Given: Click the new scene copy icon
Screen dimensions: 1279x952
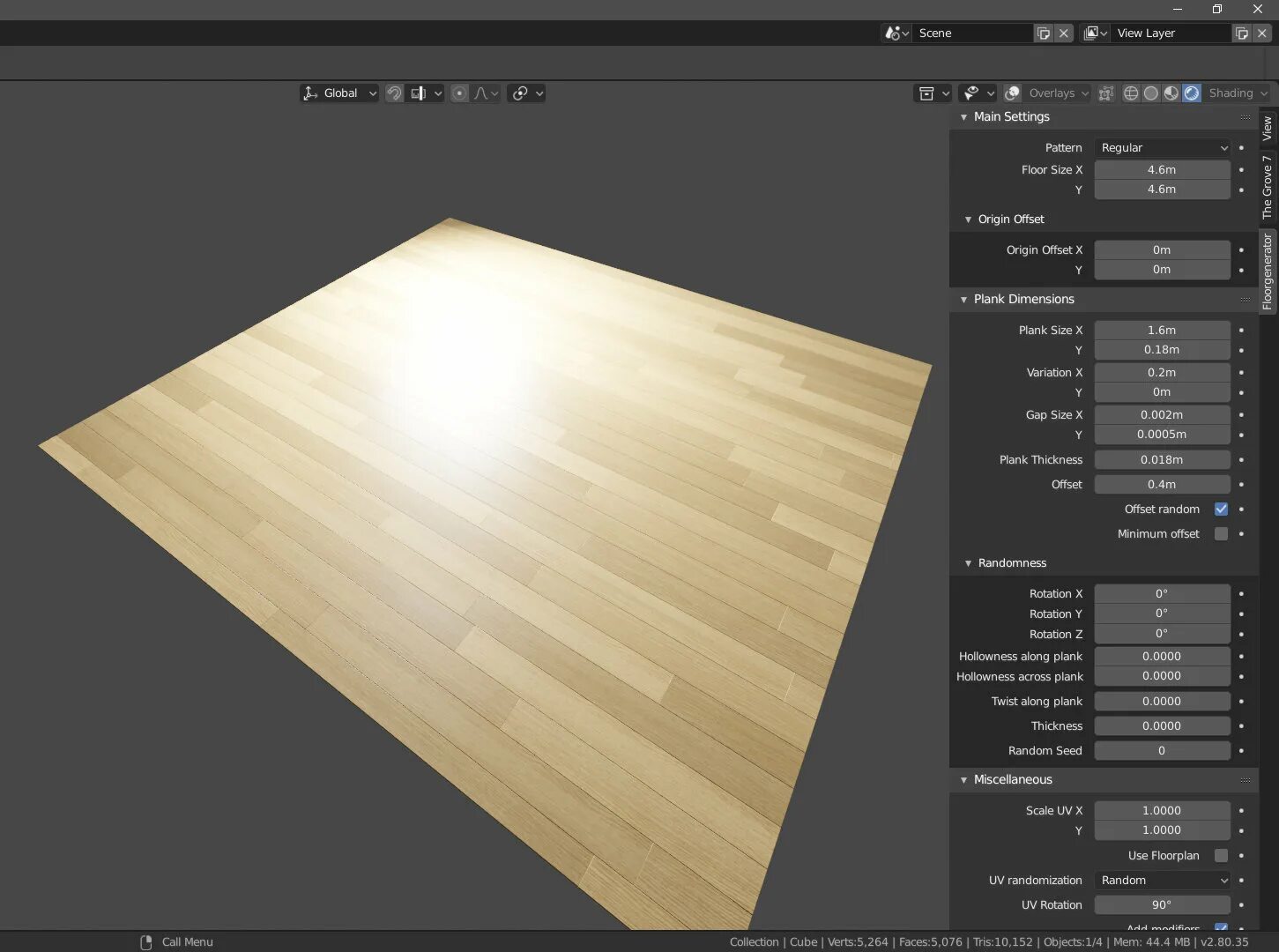Looking at the screenshot, I should pos(1044,33).
